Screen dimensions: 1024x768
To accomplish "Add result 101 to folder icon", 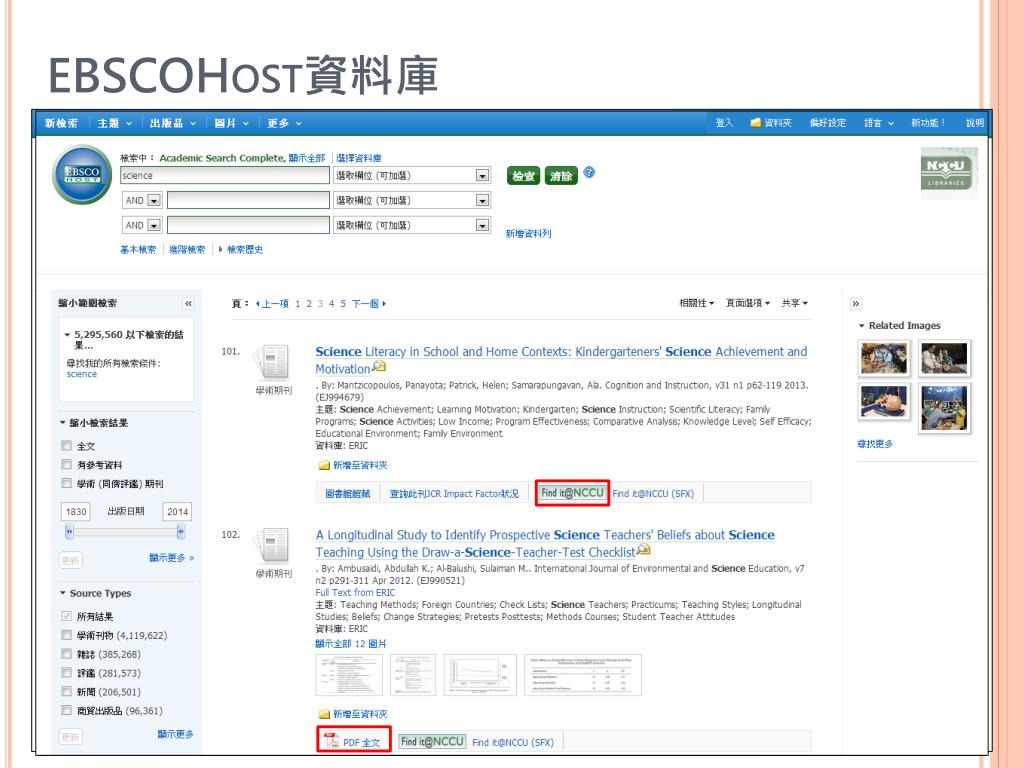I will [324, 466].
